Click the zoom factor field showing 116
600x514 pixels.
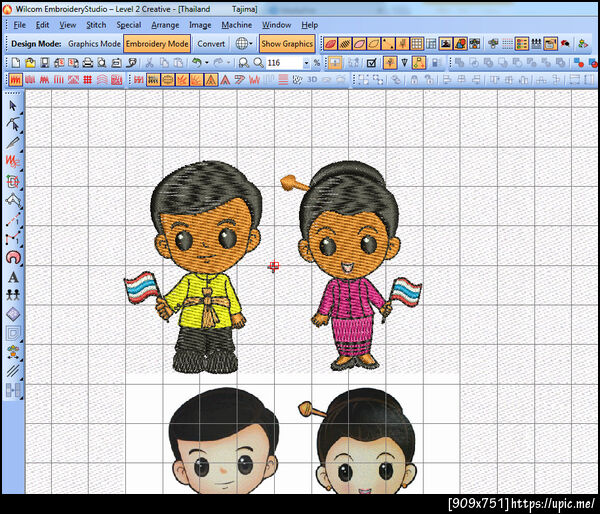(x=284, y=63)
